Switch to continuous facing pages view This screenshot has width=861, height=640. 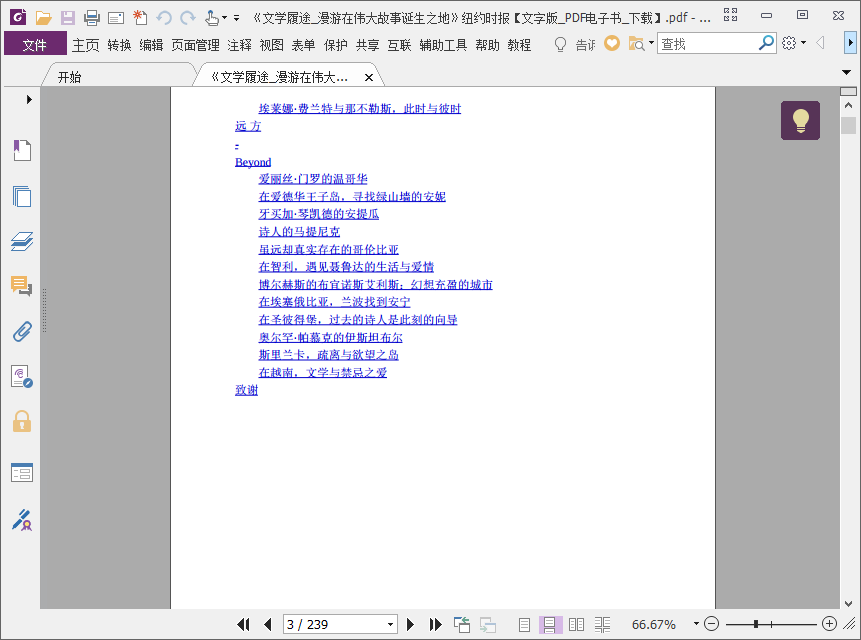coord(602,625)
